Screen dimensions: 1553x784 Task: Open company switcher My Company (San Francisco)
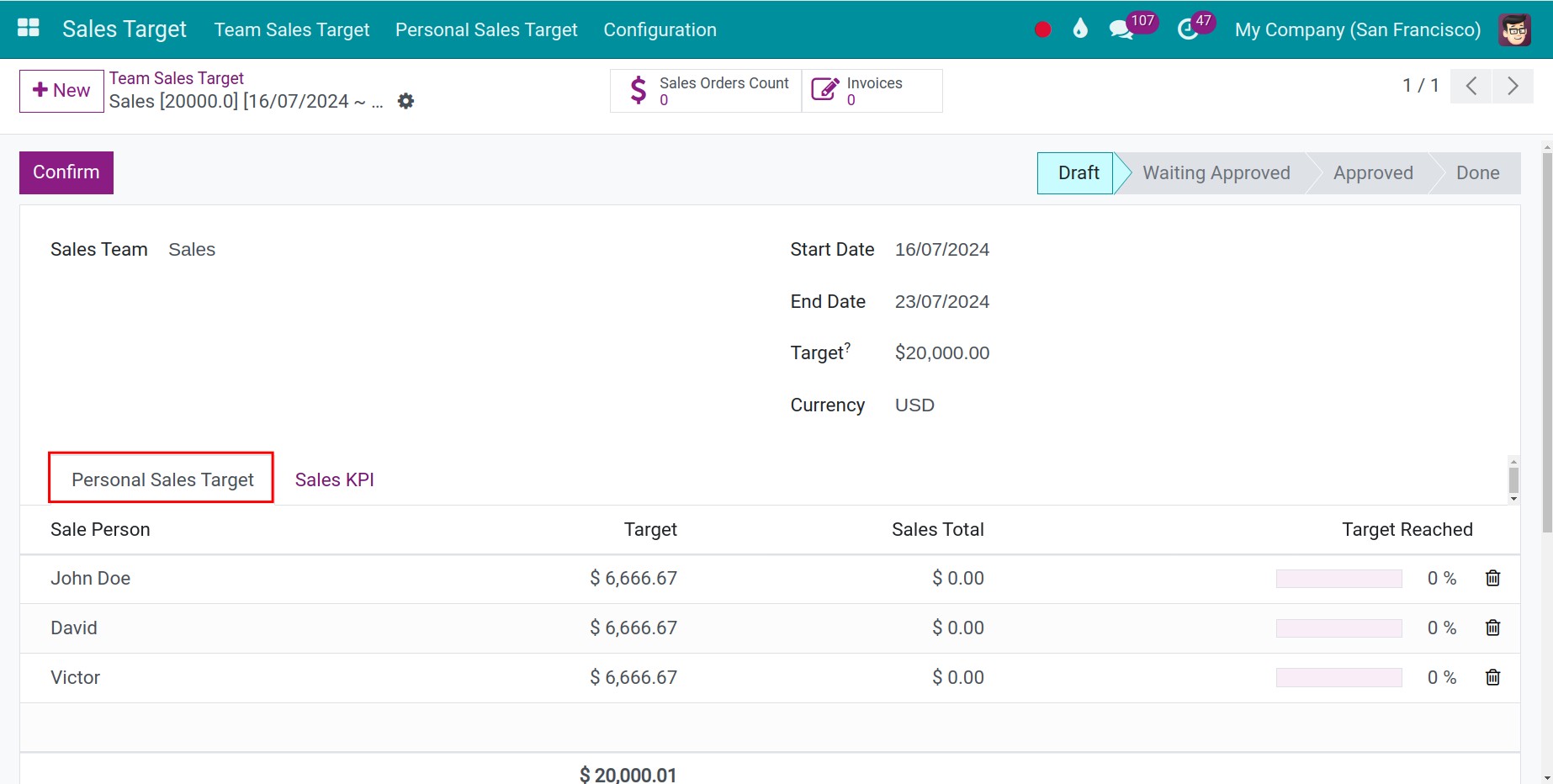(1357, 29)
